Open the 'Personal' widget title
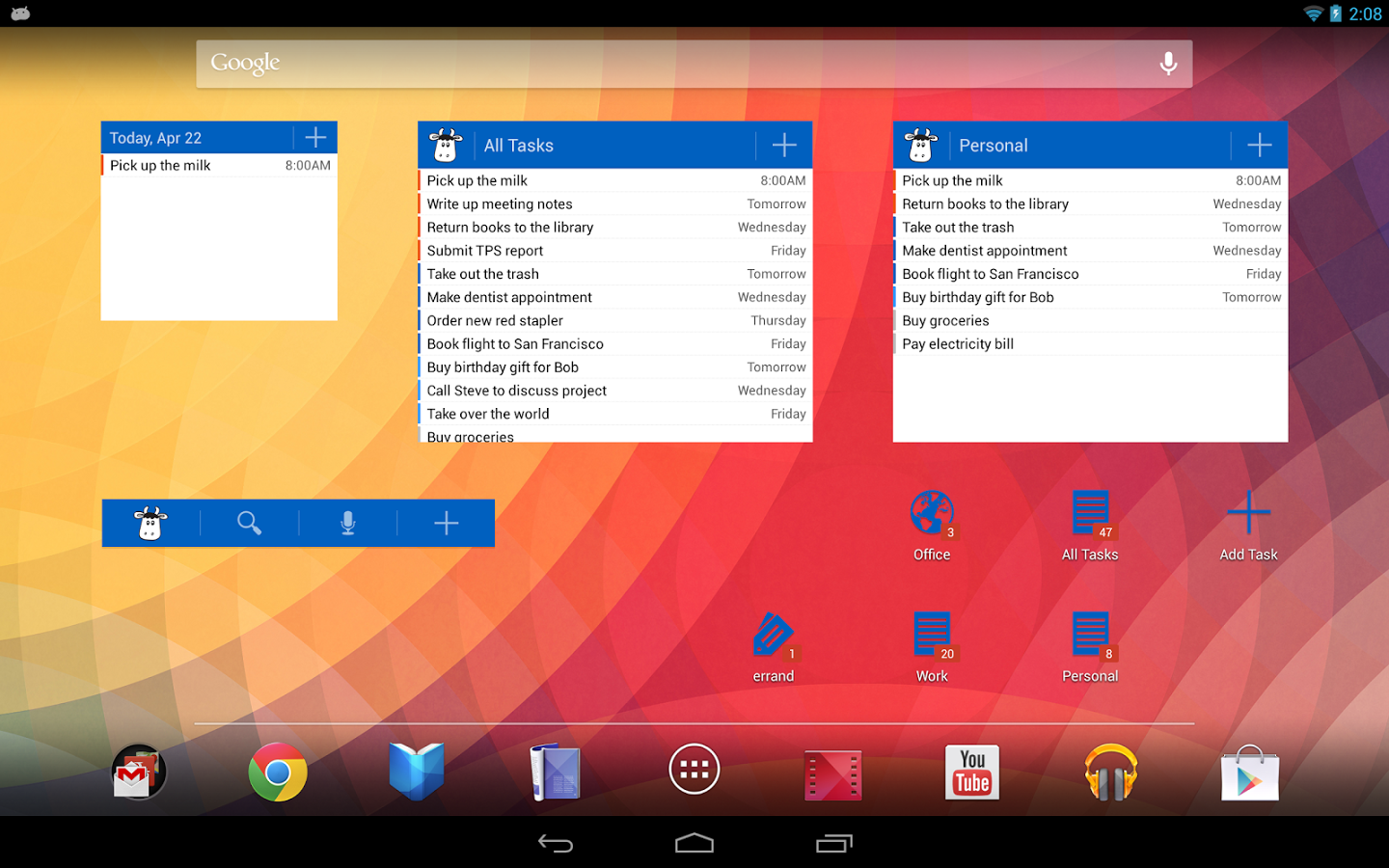The image size is (1389, 868). 994,146
